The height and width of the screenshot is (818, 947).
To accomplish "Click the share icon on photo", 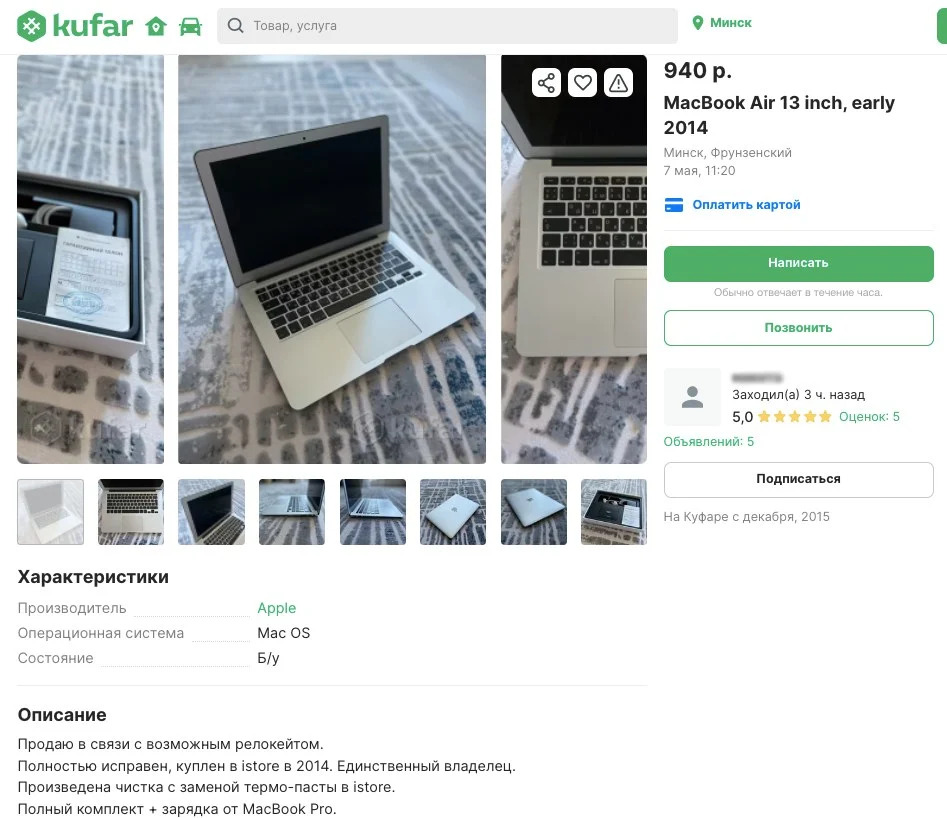I will [546, 83].
